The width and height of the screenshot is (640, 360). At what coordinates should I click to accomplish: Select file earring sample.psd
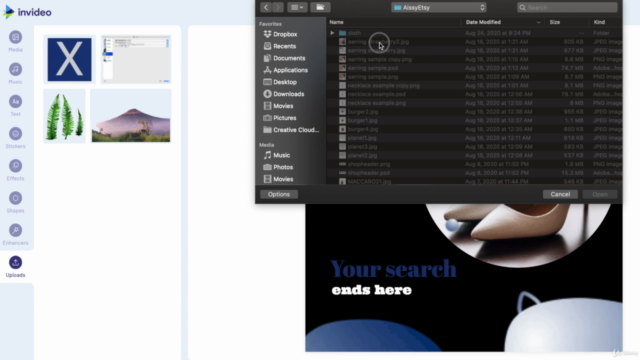(x=475, y=68)
